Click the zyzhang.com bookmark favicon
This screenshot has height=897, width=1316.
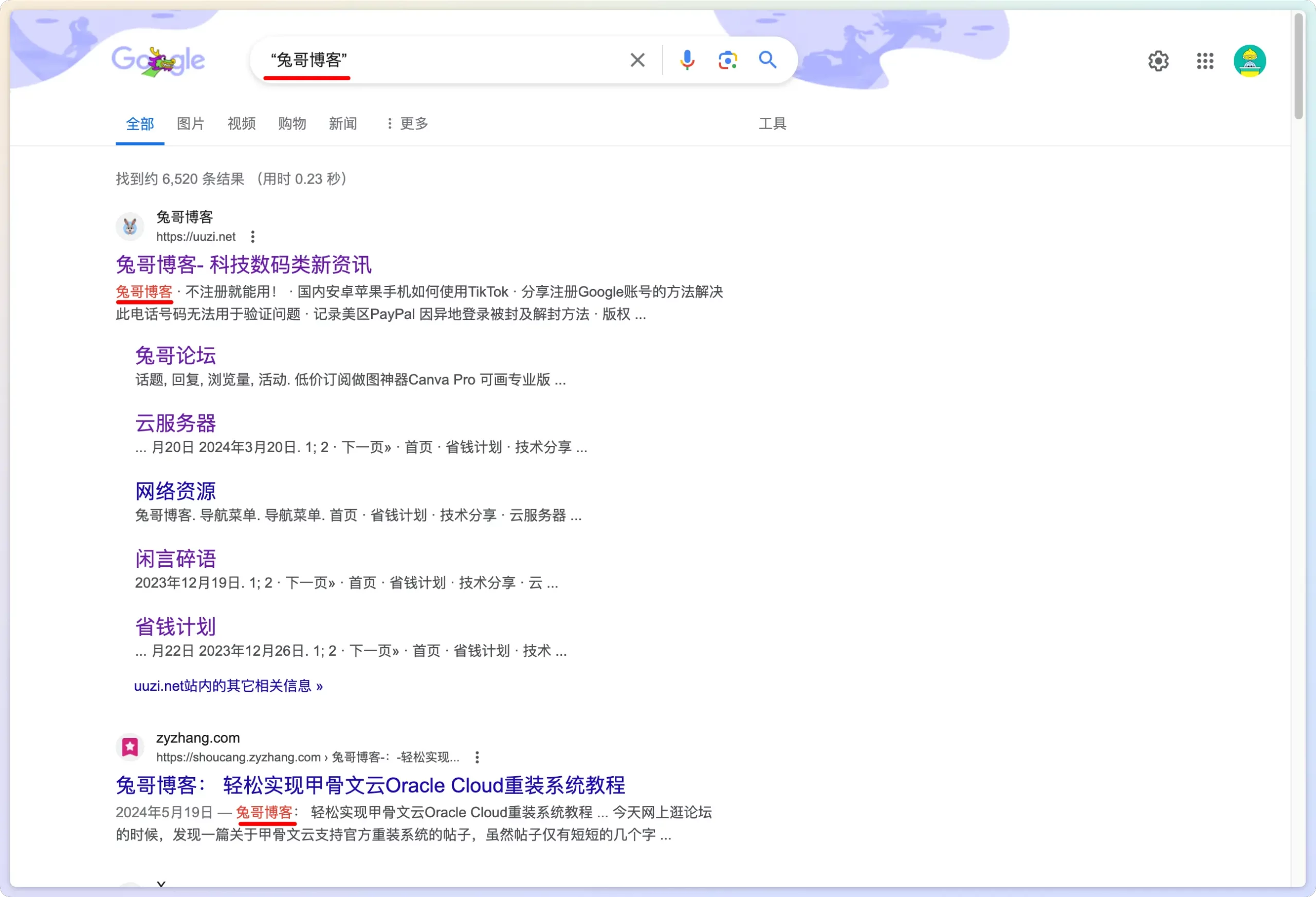point(130,747)
